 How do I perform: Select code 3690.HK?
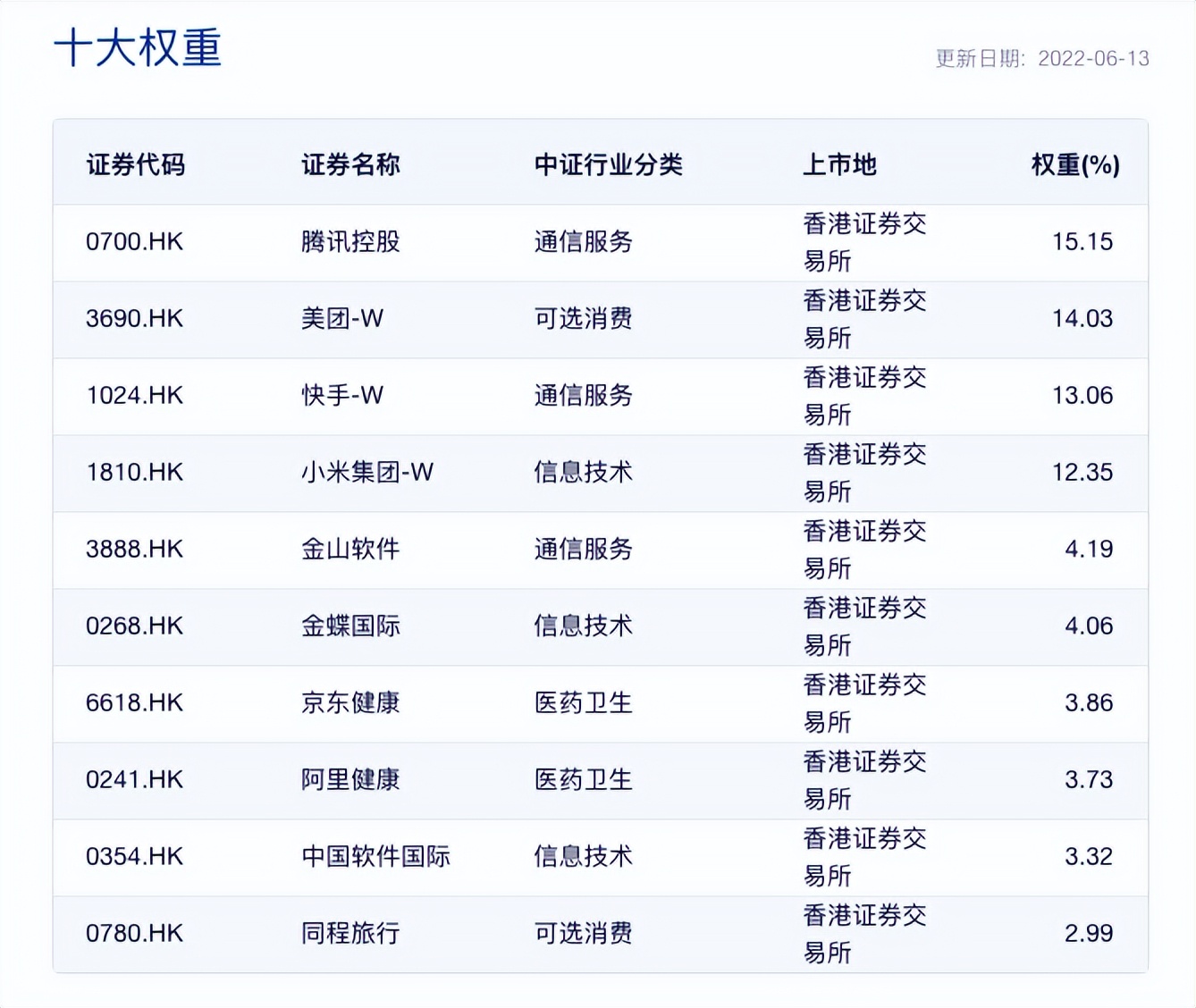click(134, 319)
